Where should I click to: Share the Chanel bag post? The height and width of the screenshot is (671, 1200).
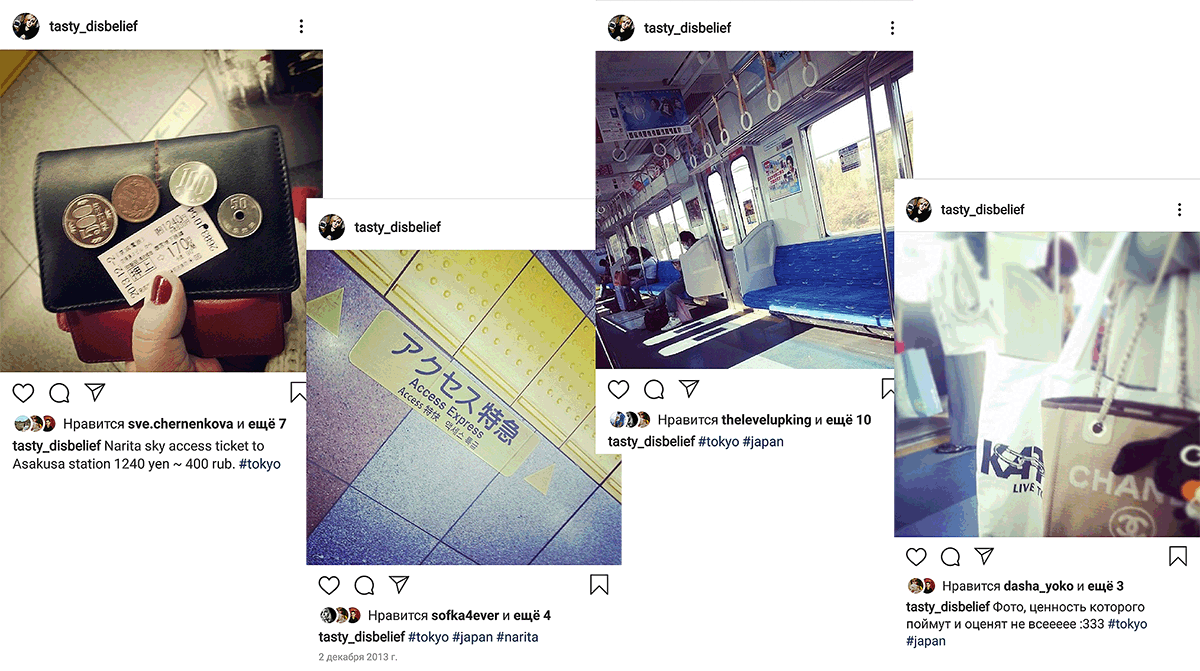pyautogui.click(x=984, y=556)
